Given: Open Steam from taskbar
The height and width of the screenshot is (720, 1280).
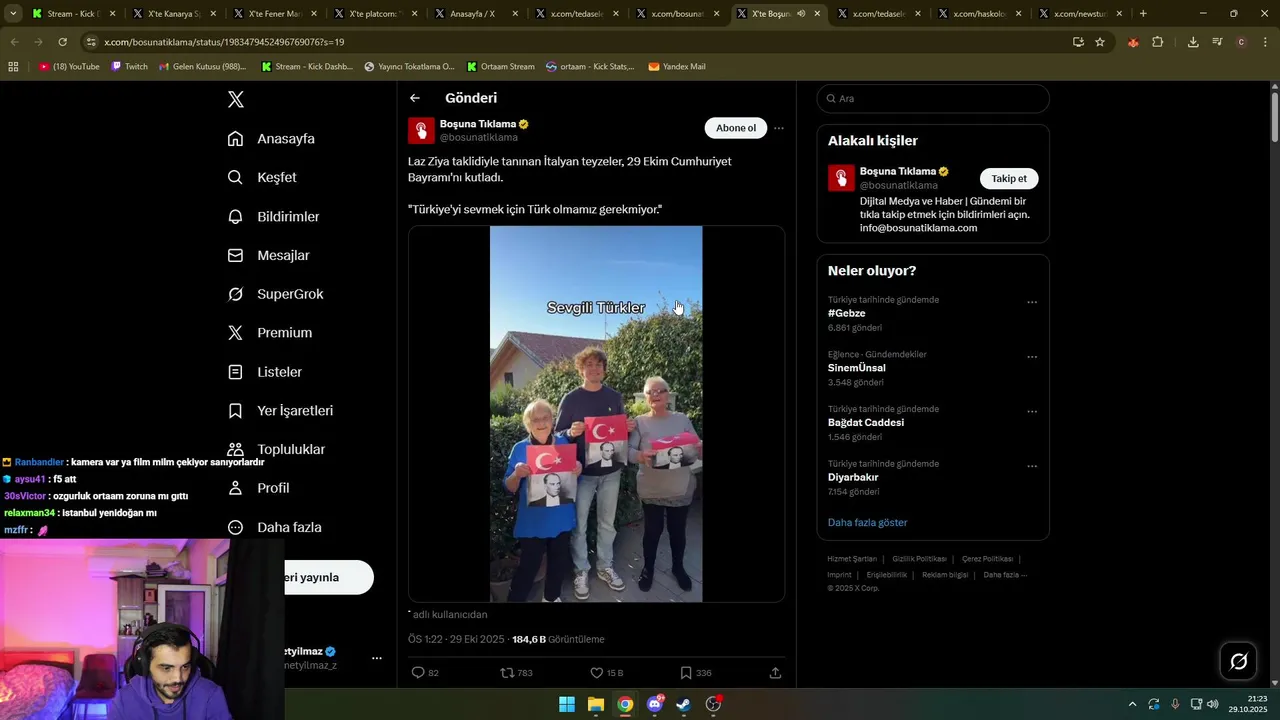Looking at the screenshot, I should [684, 704].
